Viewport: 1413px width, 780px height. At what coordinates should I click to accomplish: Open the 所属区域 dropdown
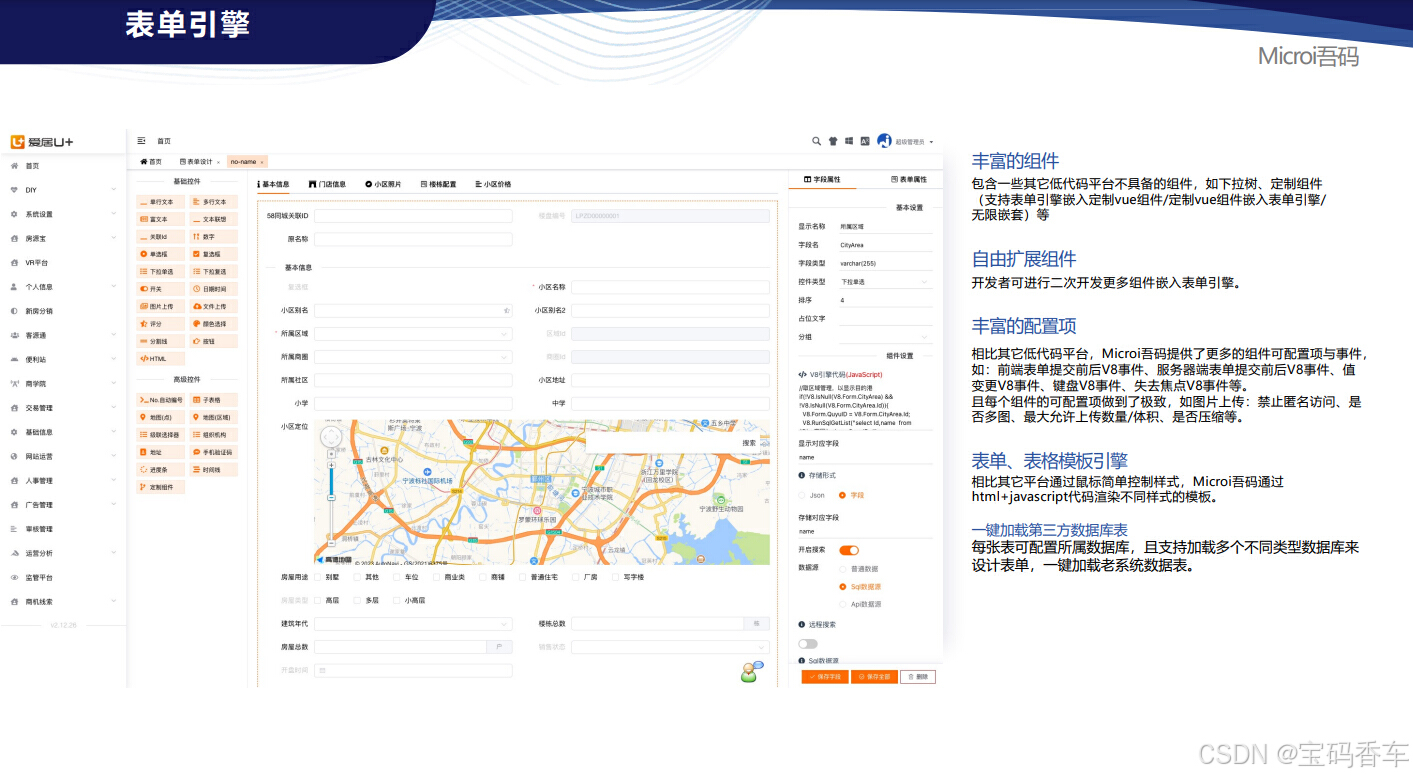pos(413,334)
